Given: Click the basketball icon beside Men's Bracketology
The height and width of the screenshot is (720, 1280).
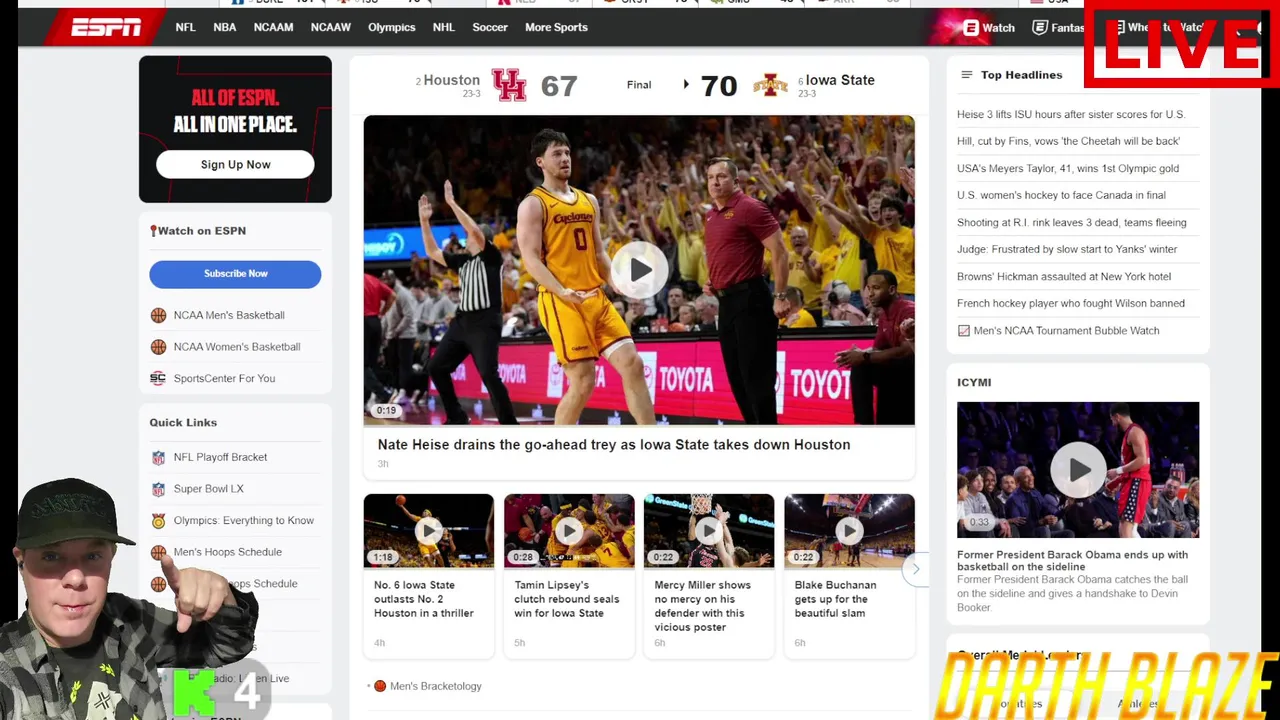Looking at the screenshot, I should click(380, 686).
